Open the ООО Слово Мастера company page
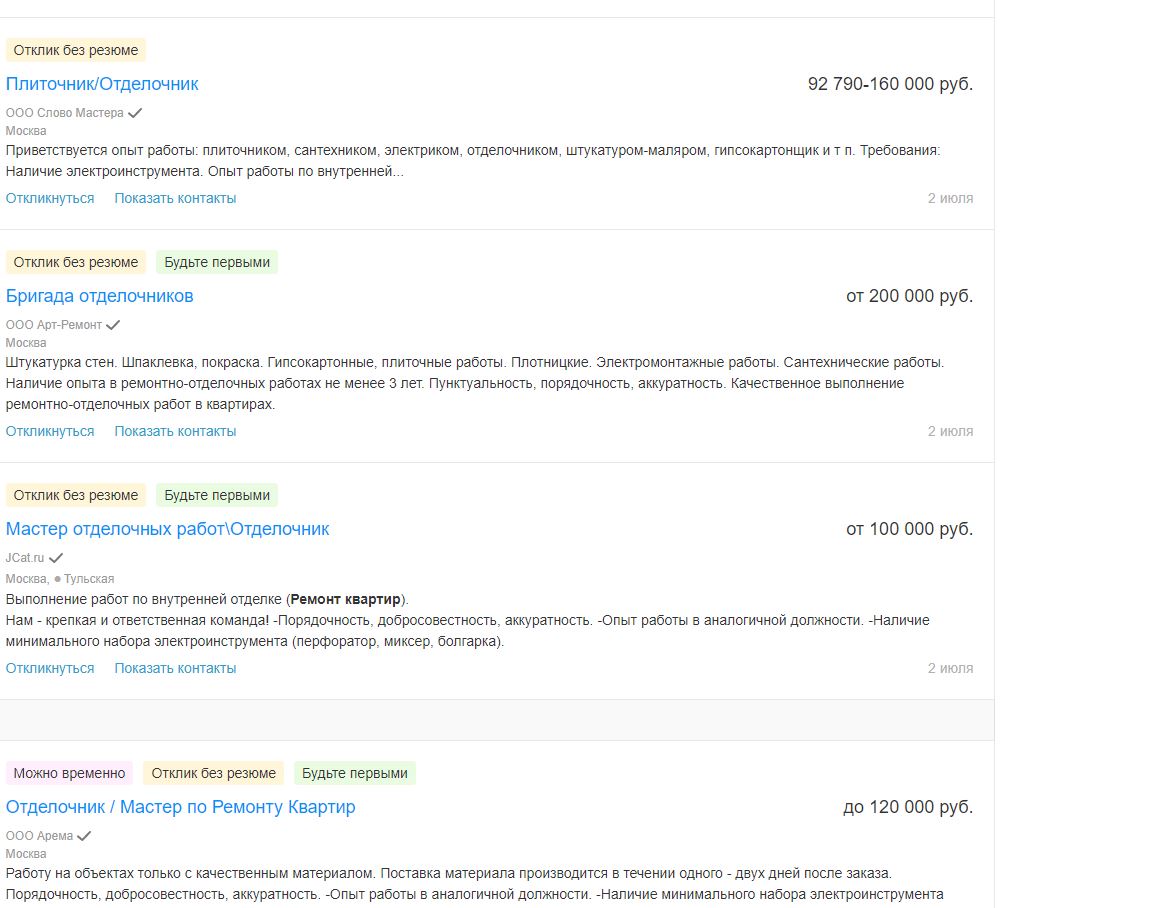Image resolution: width=1162 pixels, height=908 pixels. tap(65, 113)
